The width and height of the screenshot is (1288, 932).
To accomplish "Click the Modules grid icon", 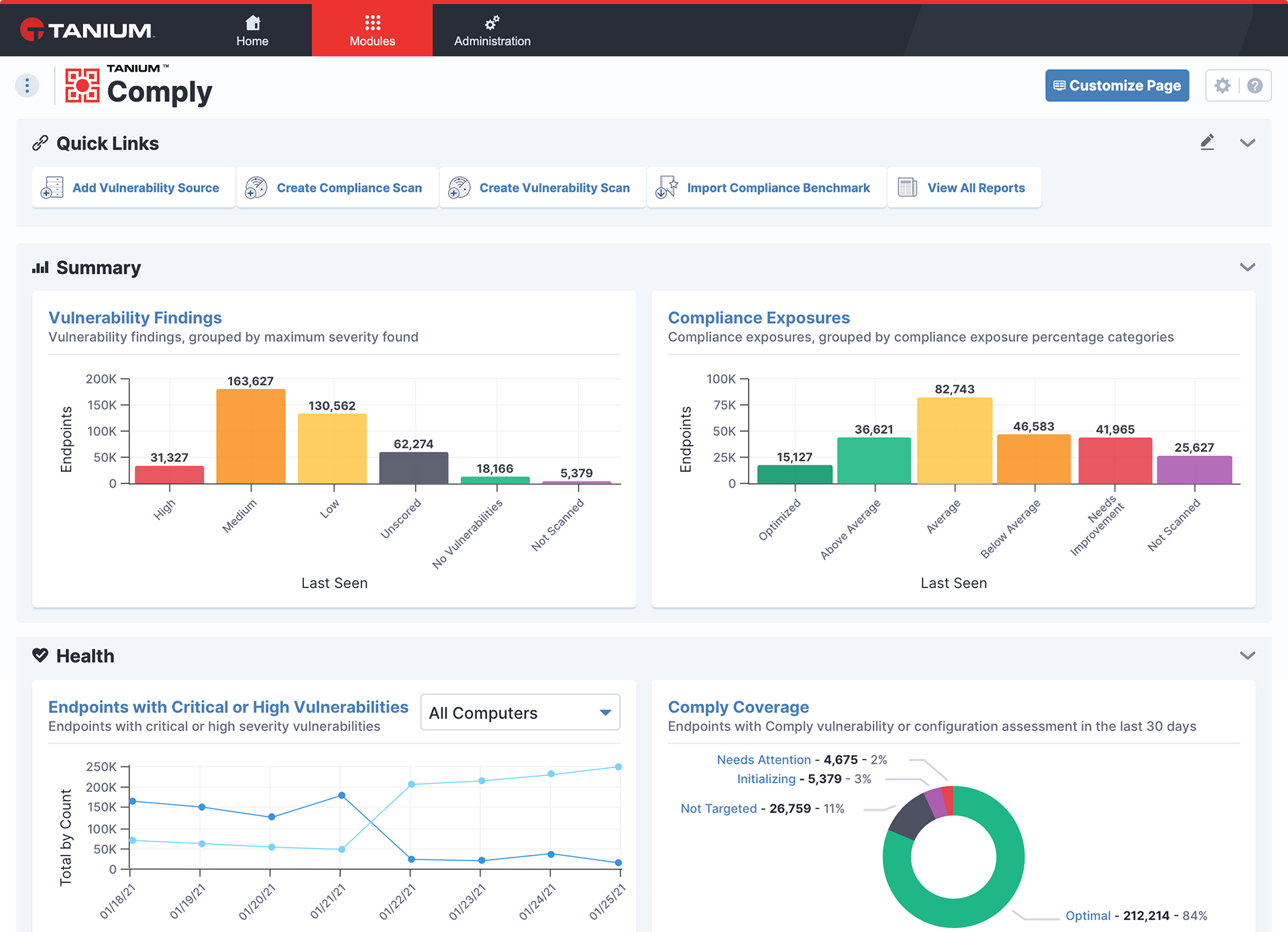I will (x=372, y=23).
